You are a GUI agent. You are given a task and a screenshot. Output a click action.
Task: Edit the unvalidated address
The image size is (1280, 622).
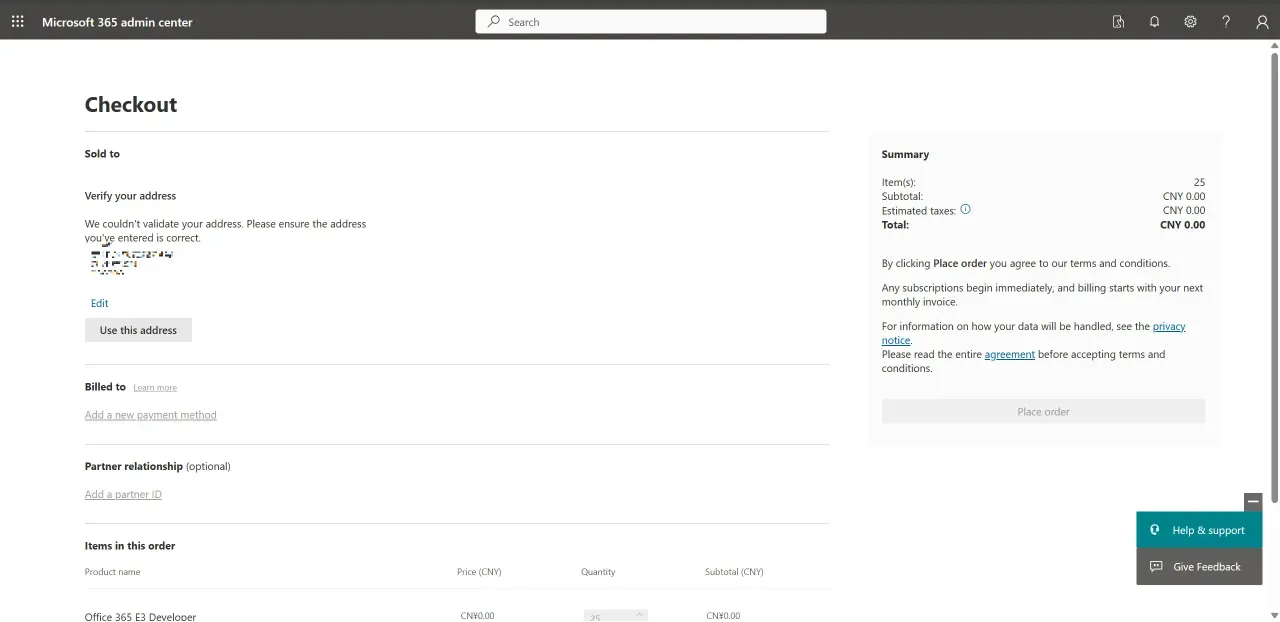pos(99,303)
